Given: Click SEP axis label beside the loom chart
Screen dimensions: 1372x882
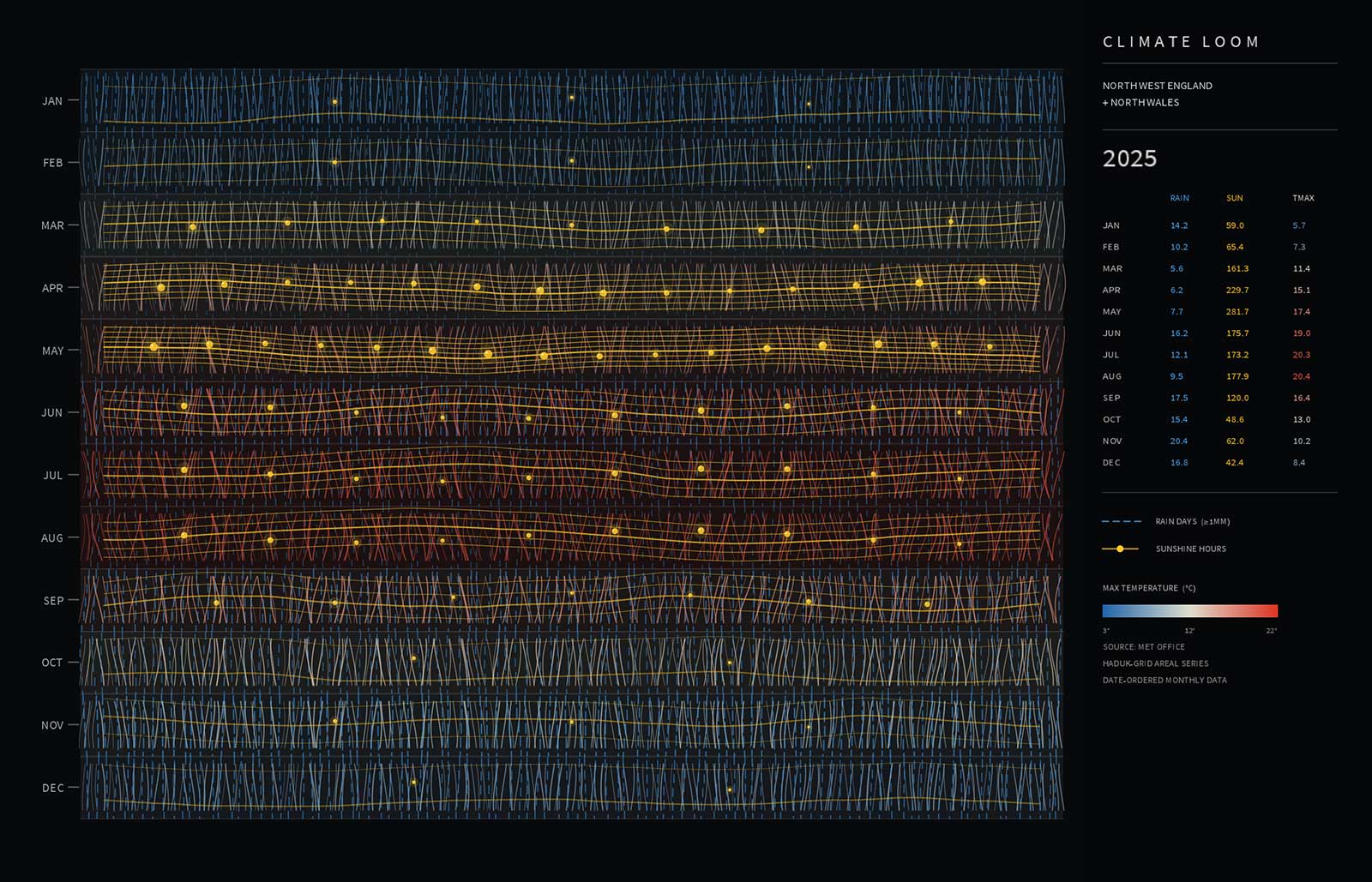Looking at the screenshot, I should (53, 601).
